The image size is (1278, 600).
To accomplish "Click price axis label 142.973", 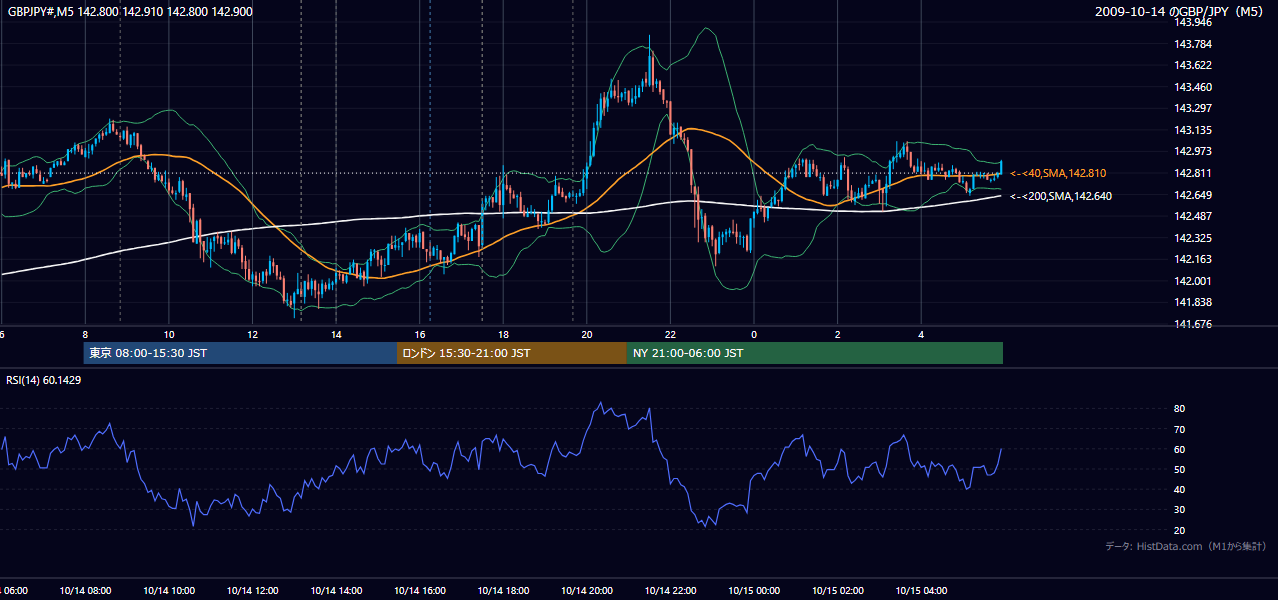I will coord(1193,151).
